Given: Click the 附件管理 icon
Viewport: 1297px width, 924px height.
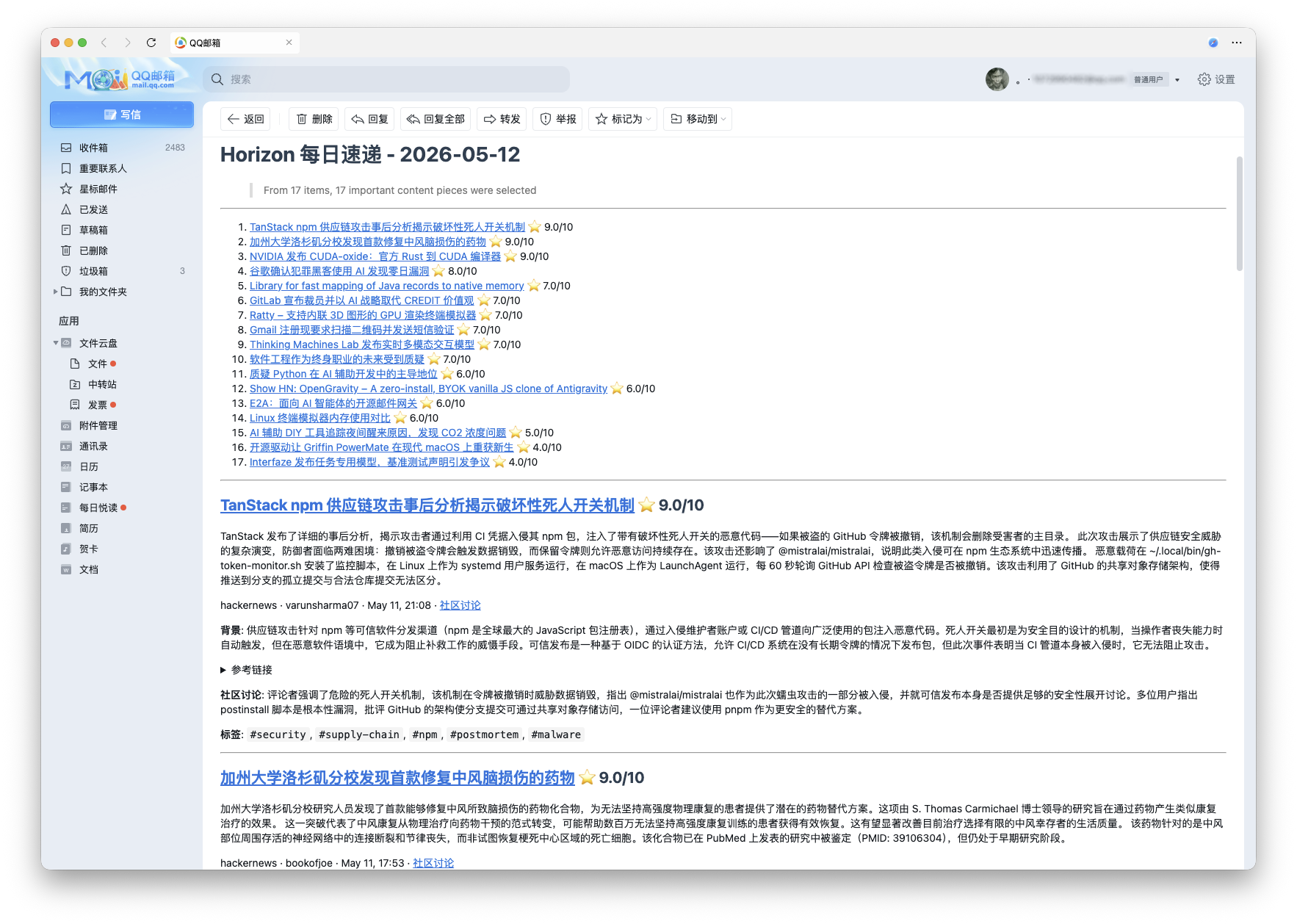Looking at the screenshot, I should click(x=66, y=425).
